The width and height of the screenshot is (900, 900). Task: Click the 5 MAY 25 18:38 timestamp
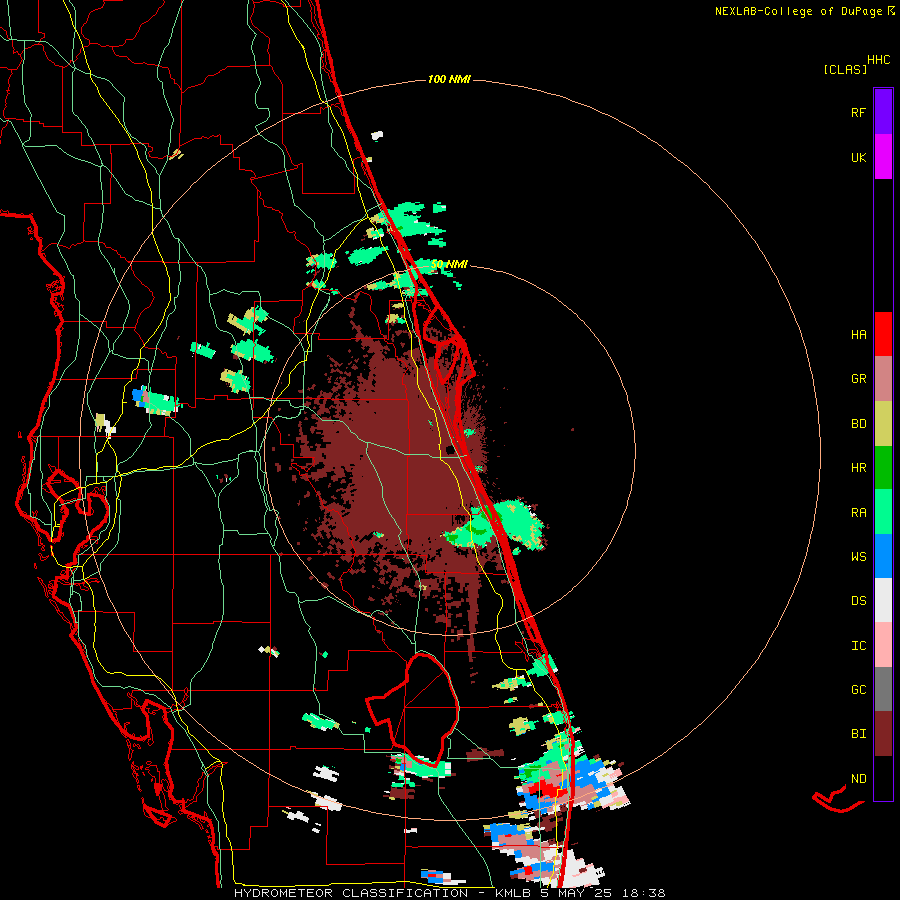click(x=603, y=893)
